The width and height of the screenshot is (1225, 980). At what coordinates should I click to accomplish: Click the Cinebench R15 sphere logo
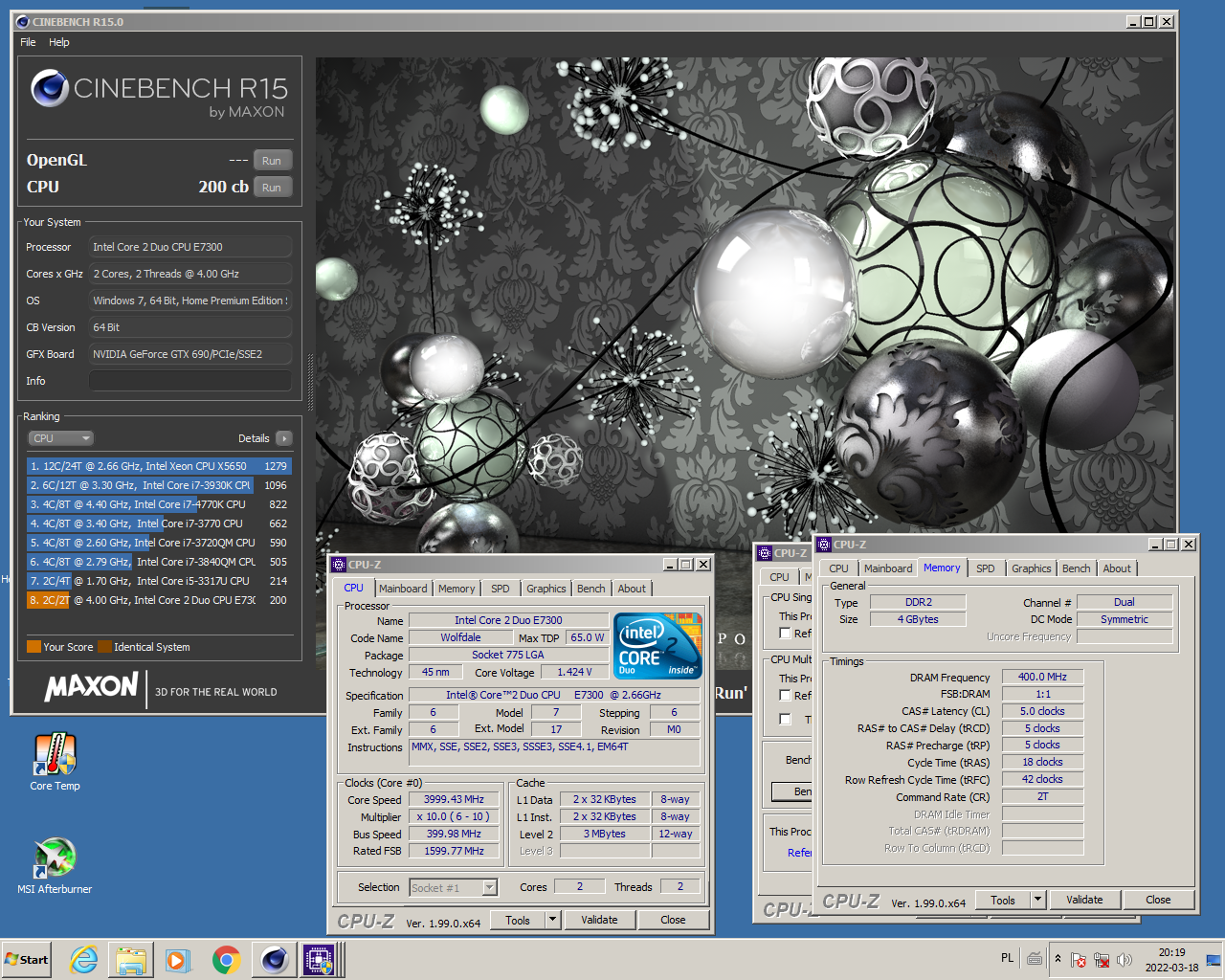50,89
